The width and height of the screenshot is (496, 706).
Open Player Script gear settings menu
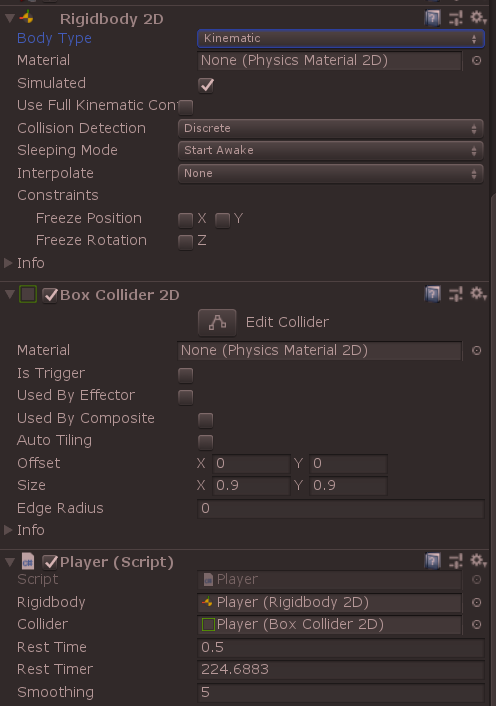[x=478, y=561]
